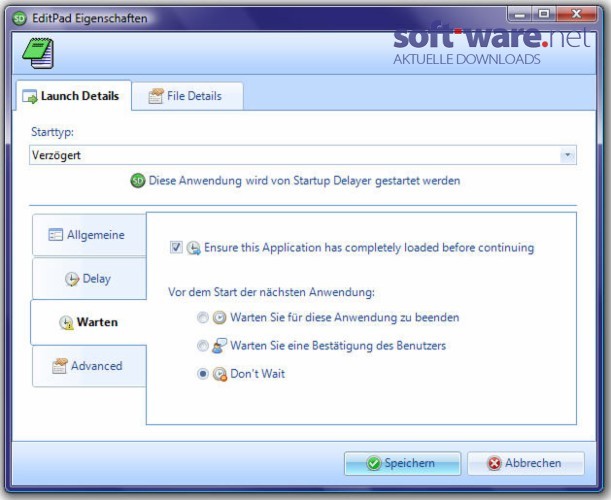Viewport: 611px width, 500px height.
Task: Click the clock icon beside the Ensure checkbox
Action: pyautogui.click(x=193, y=248)
